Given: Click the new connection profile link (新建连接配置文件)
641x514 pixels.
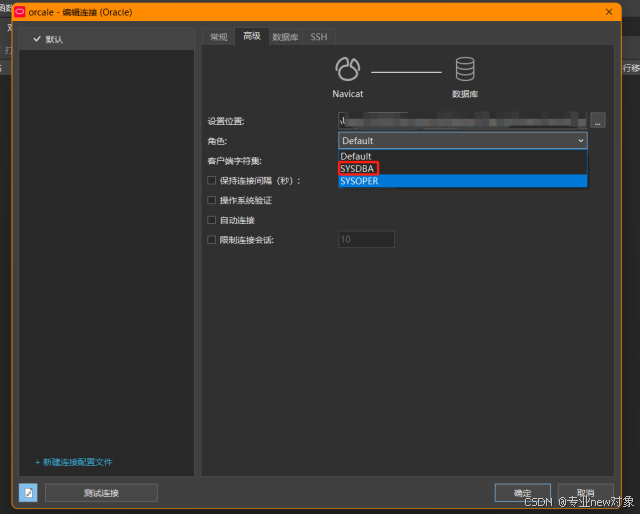Looking at the screenshot, I should 74,462.
